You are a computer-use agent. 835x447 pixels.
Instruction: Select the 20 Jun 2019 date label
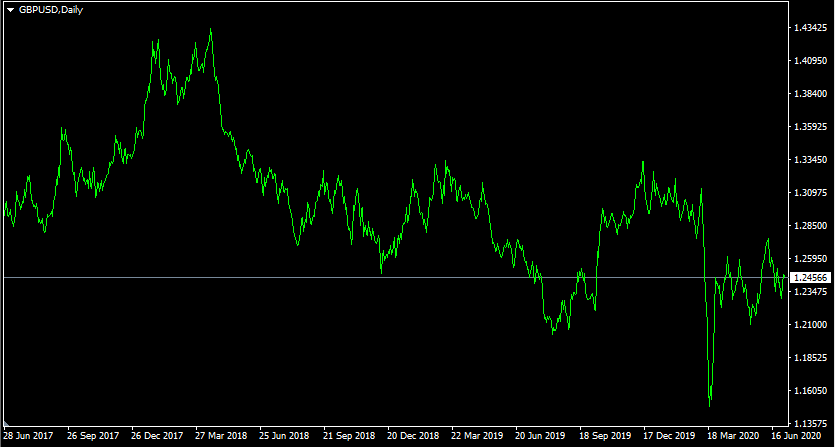(541, 436)
